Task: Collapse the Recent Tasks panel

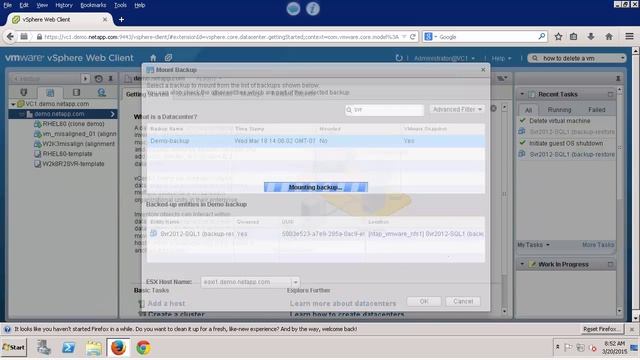Action: point(522,94)
